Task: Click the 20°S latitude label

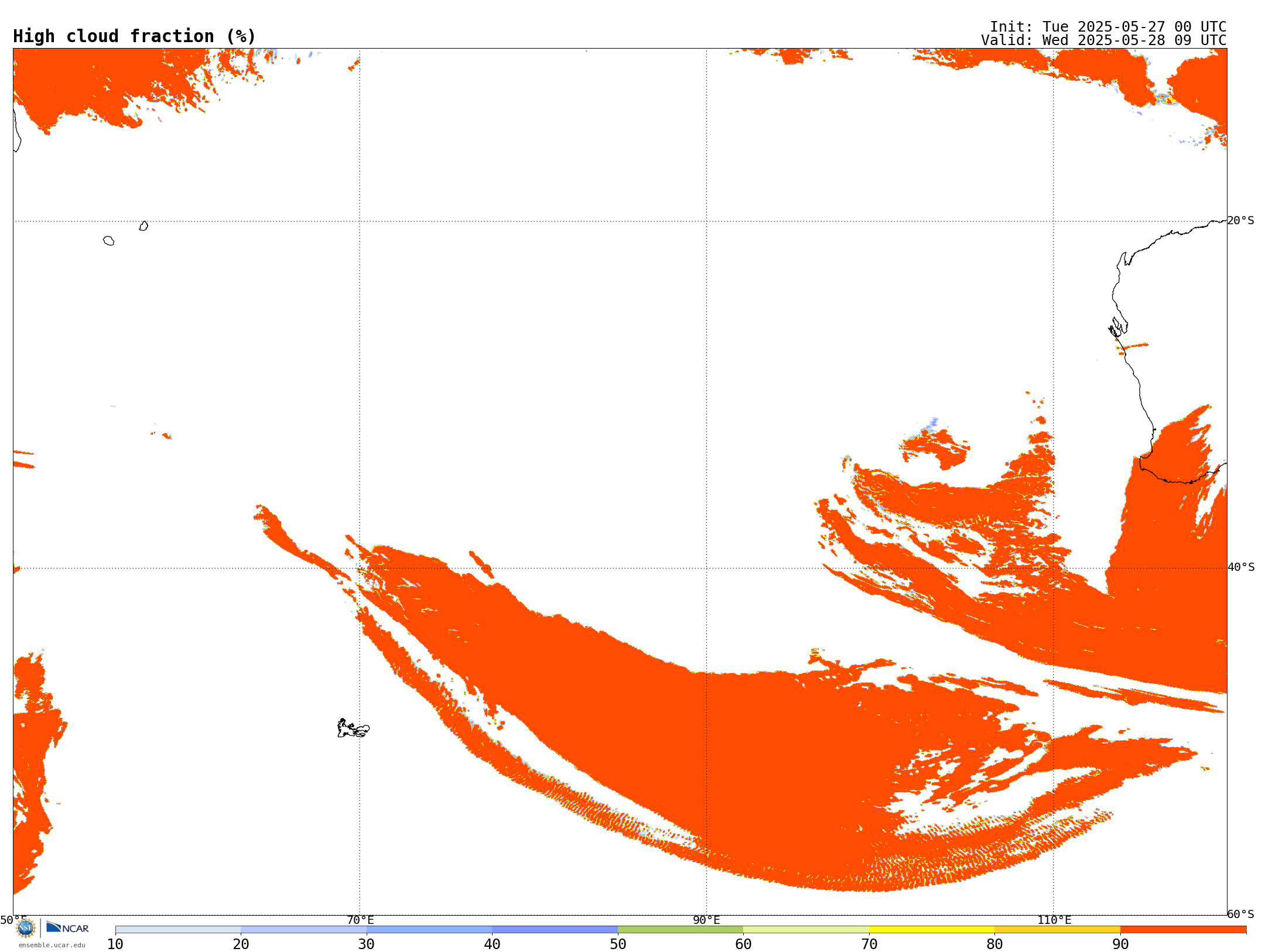Action: [1240, 221]
